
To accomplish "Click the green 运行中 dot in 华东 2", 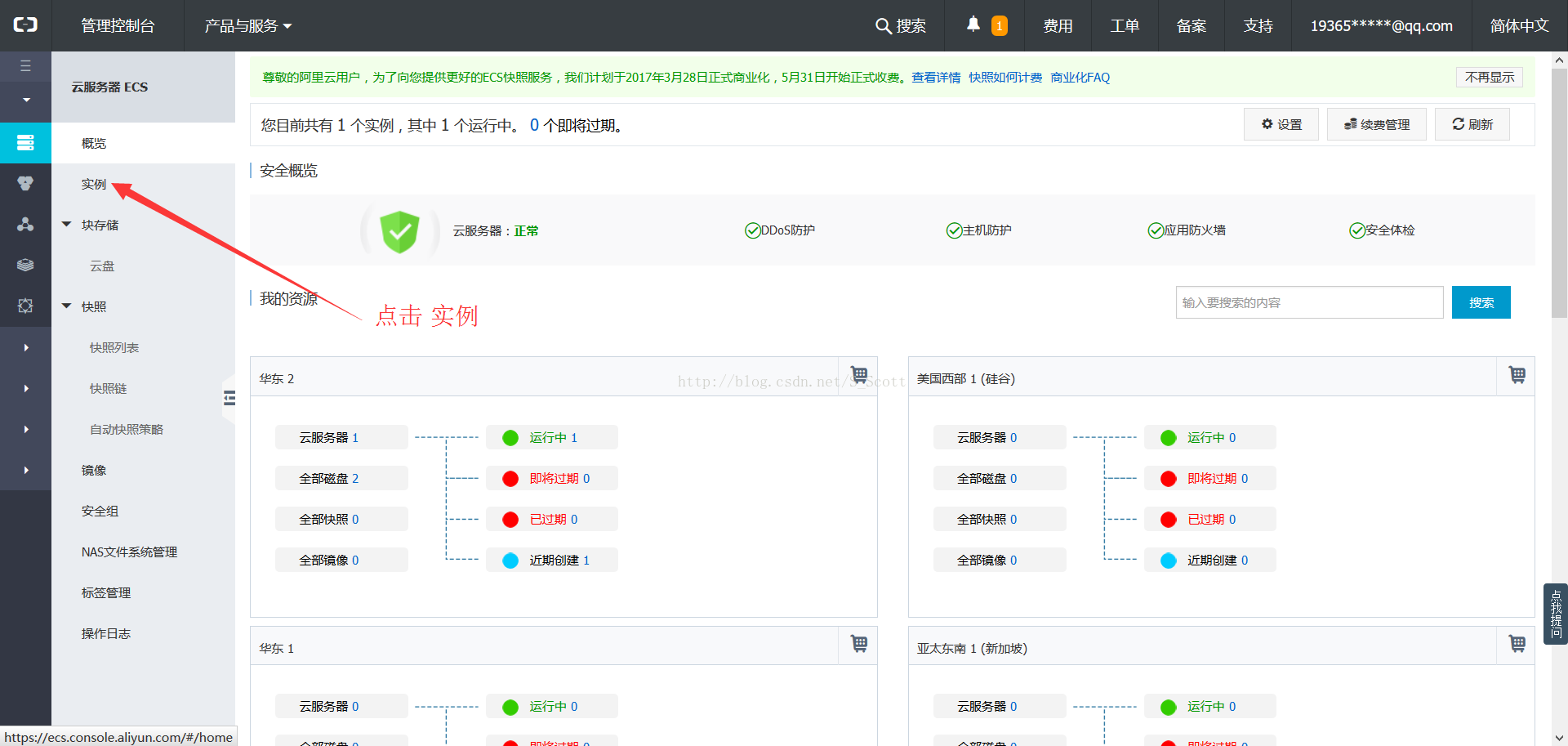I will [x=510, y=438].
